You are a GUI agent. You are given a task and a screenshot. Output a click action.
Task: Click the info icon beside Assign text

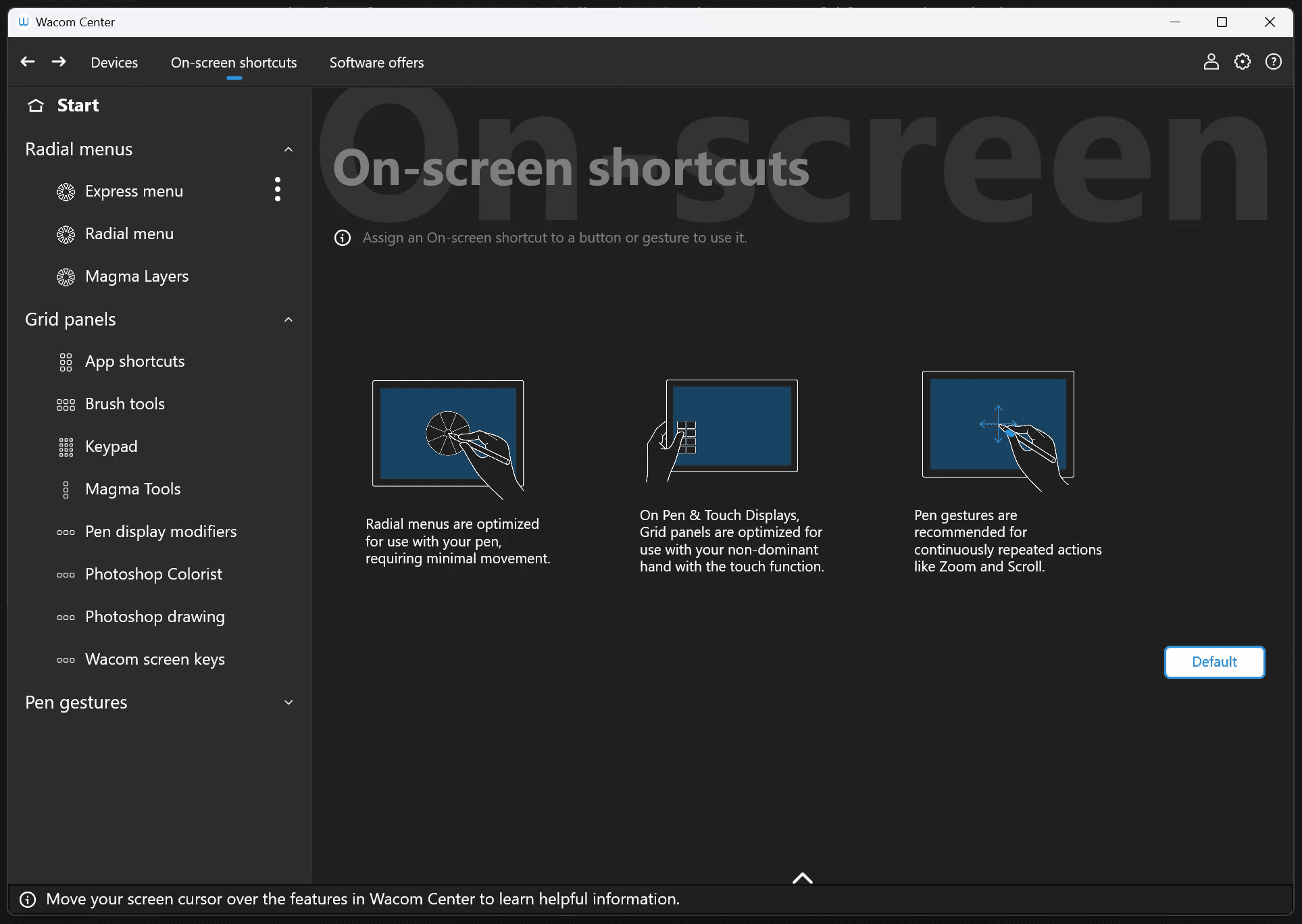click(x=343, y=238)
